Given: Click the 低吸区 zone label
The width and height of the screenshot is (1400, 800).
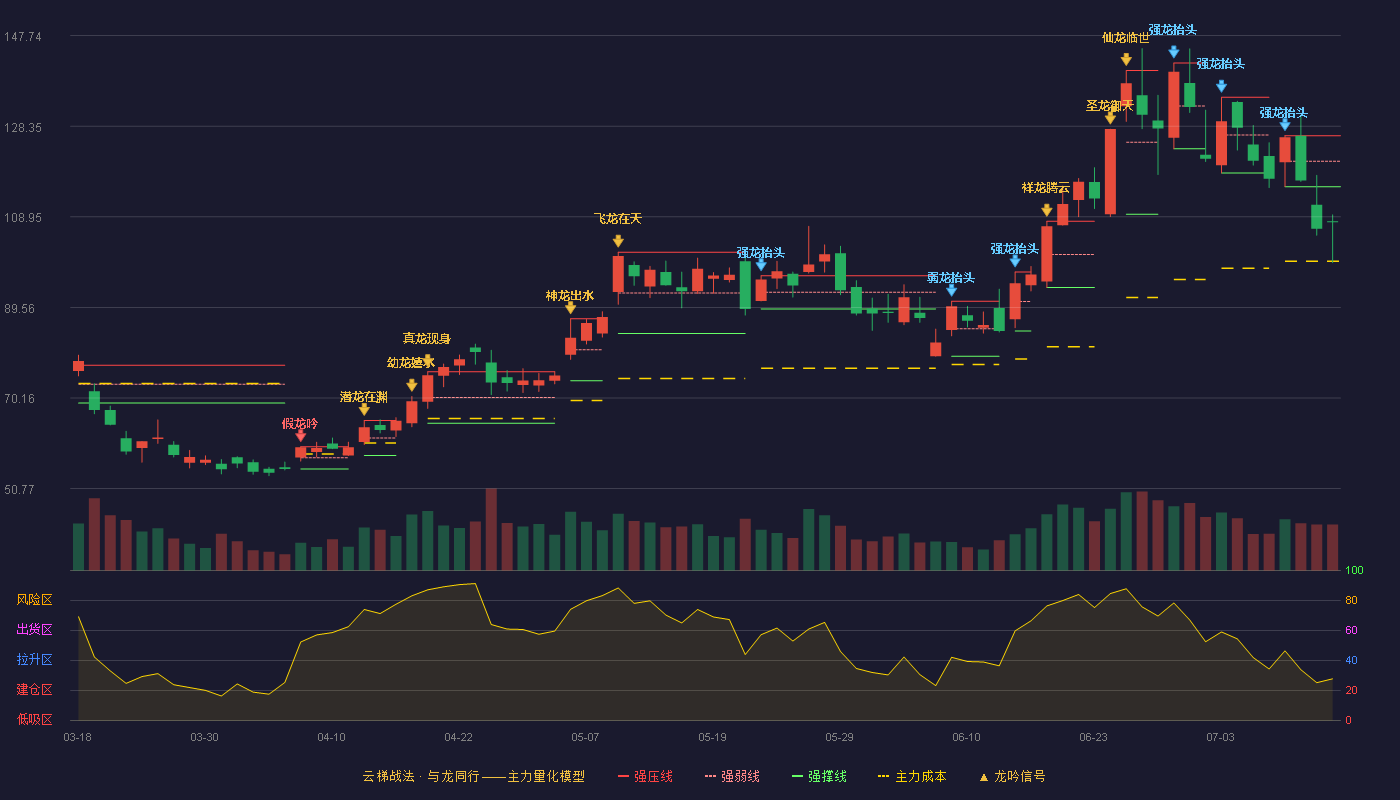Looking at the screenshot, I should point(35,718).
